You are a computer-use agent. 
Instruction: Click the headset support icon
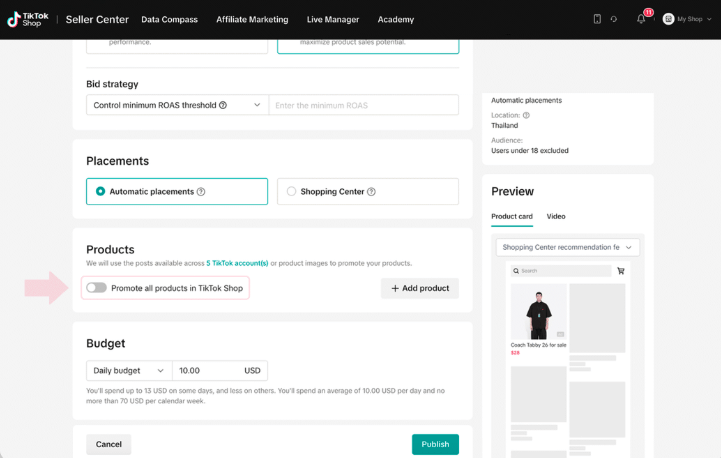[x=613, y=19]
